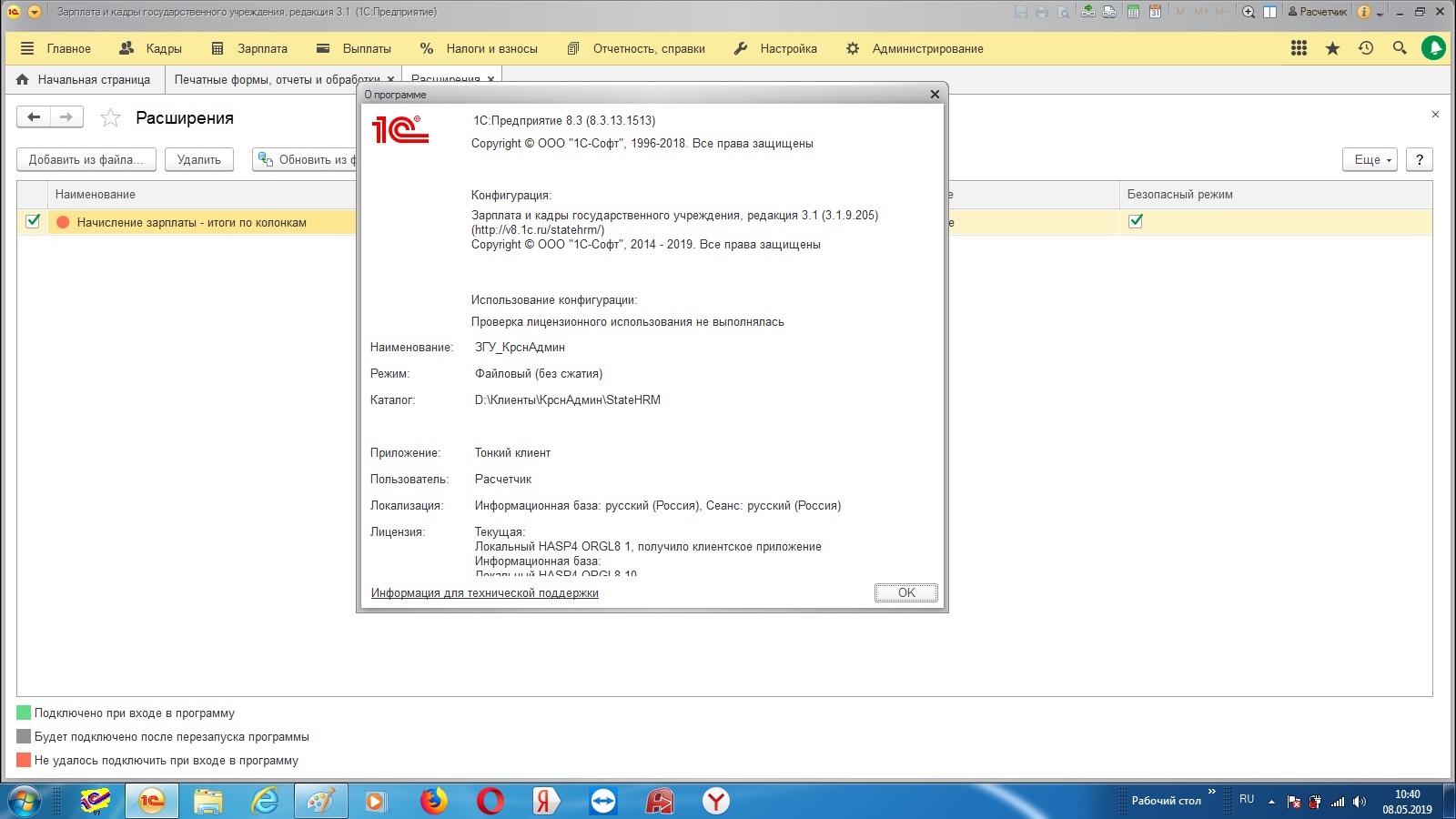Click the RU language indicator in taskbar
Image resolution: width=1456 pixels, height=819 pixels.
tap(1247, 799)
